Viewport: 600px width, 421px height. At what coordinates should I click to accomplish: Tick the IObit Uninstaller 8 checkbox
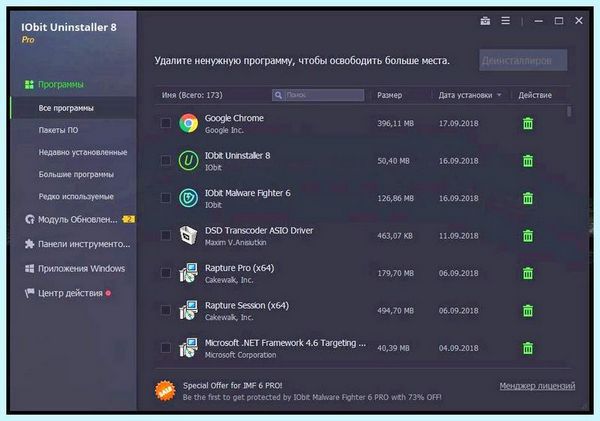(x=166, y=160)
